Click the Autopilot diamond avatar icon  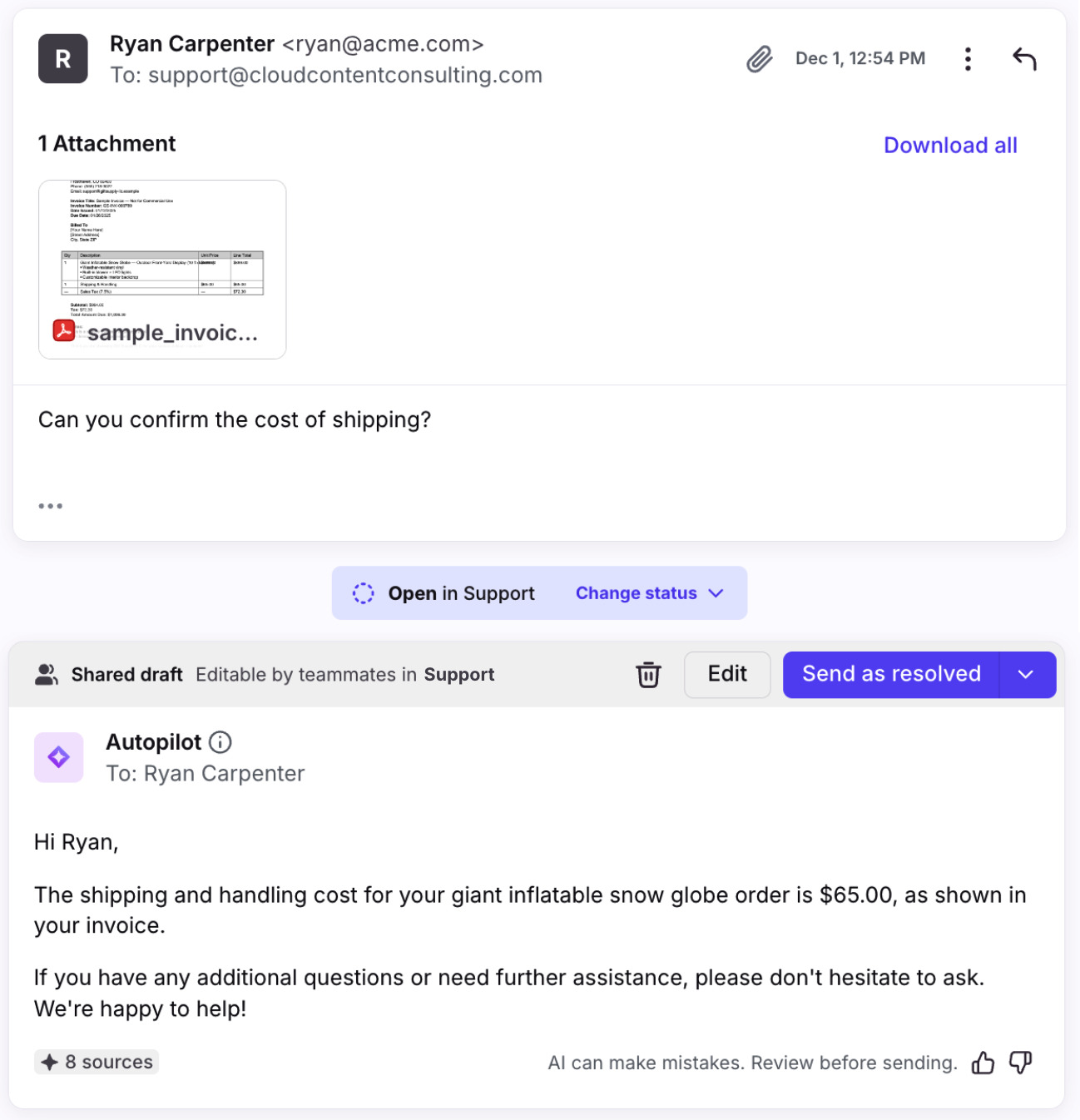click(59, 757)
